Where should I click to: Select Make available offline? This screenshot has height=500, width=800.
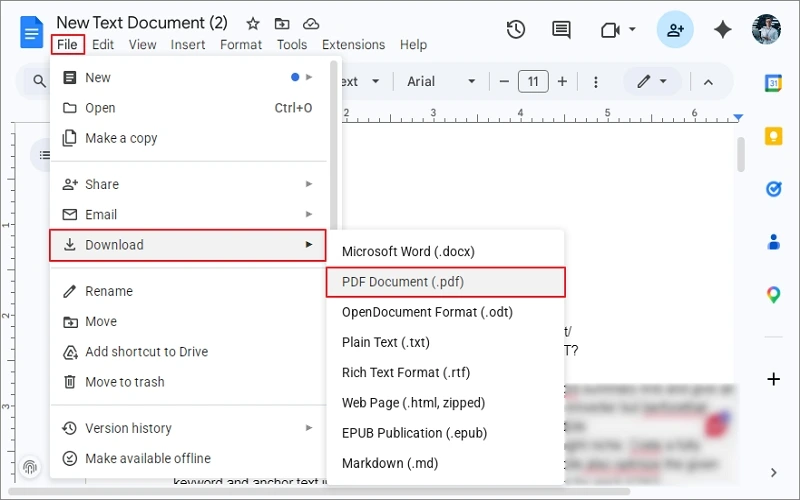click(x=188, y=458)
